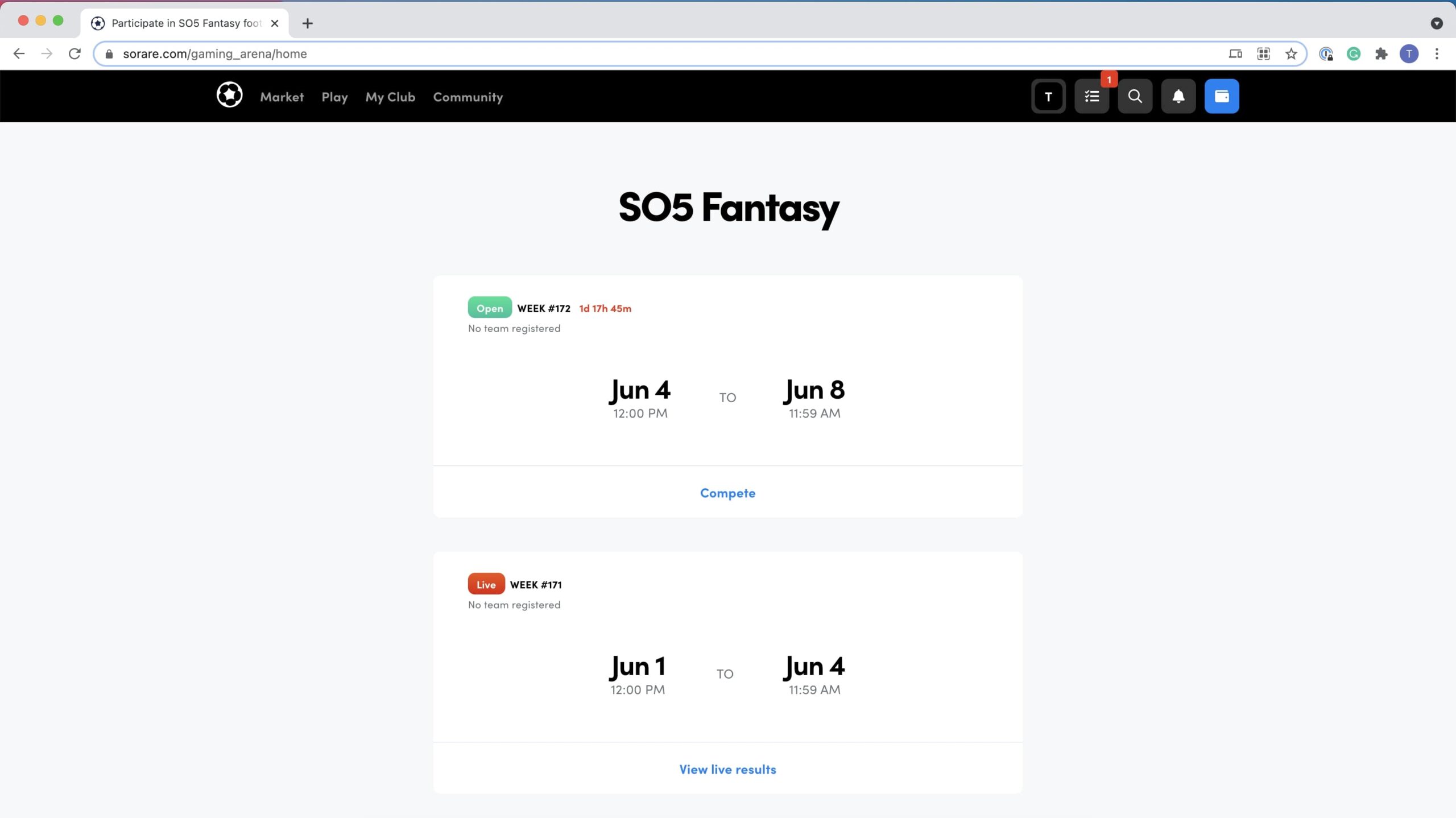Viewport: 1456px width, 818px height.
Task: Click the Jun 1 start date
Action: 637,667
